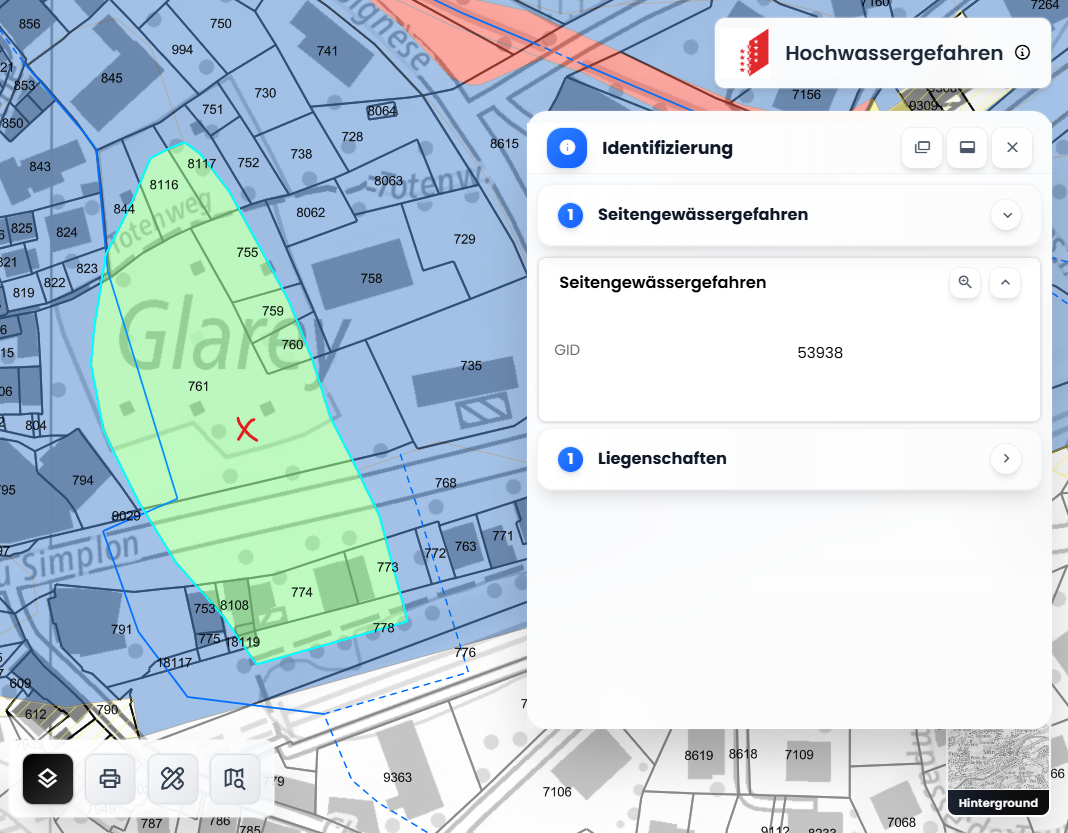Expand the Liegenschaften section
1068x833 pixels.
1006,459
